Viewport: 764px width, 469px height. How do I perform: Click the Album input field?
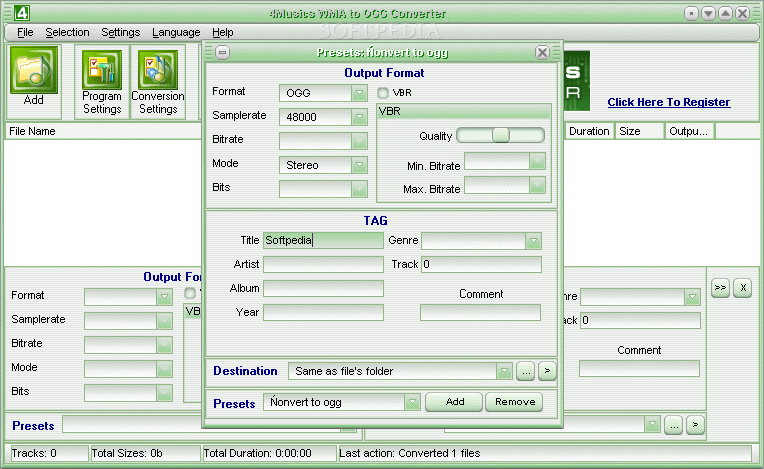[323, 288]
